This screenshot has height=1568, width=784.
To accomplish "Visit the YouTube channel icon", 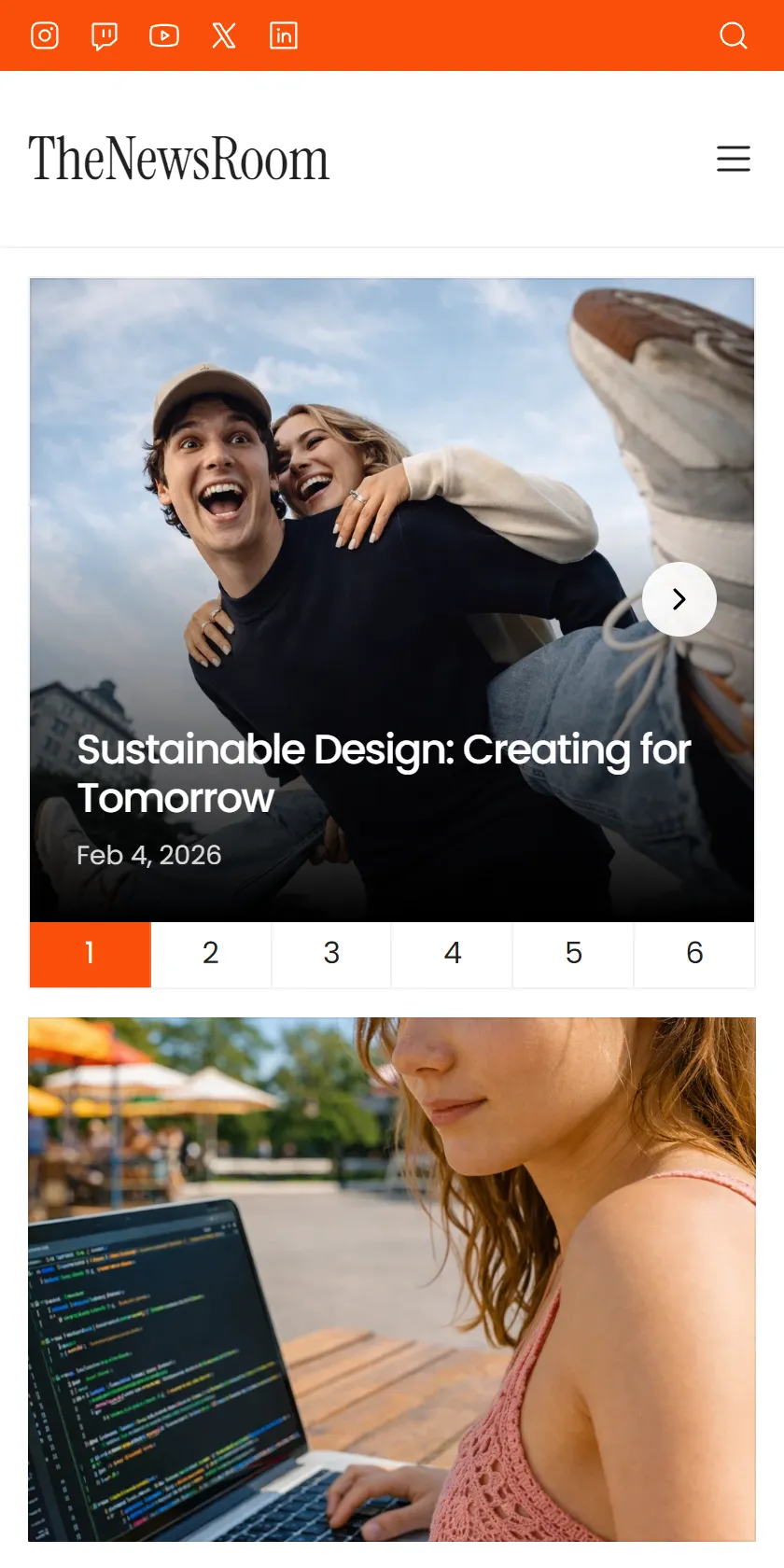I will coord(164,35).
